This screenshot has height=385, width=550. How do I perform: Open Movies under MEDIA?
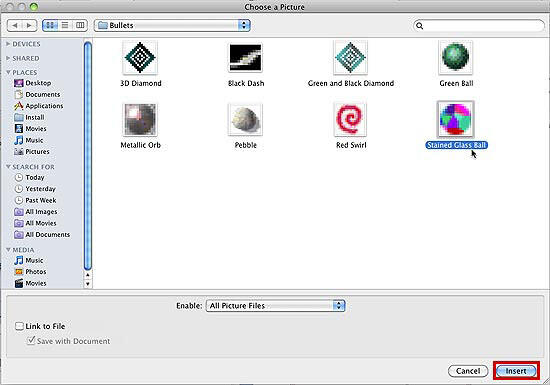tap(31, 283)
